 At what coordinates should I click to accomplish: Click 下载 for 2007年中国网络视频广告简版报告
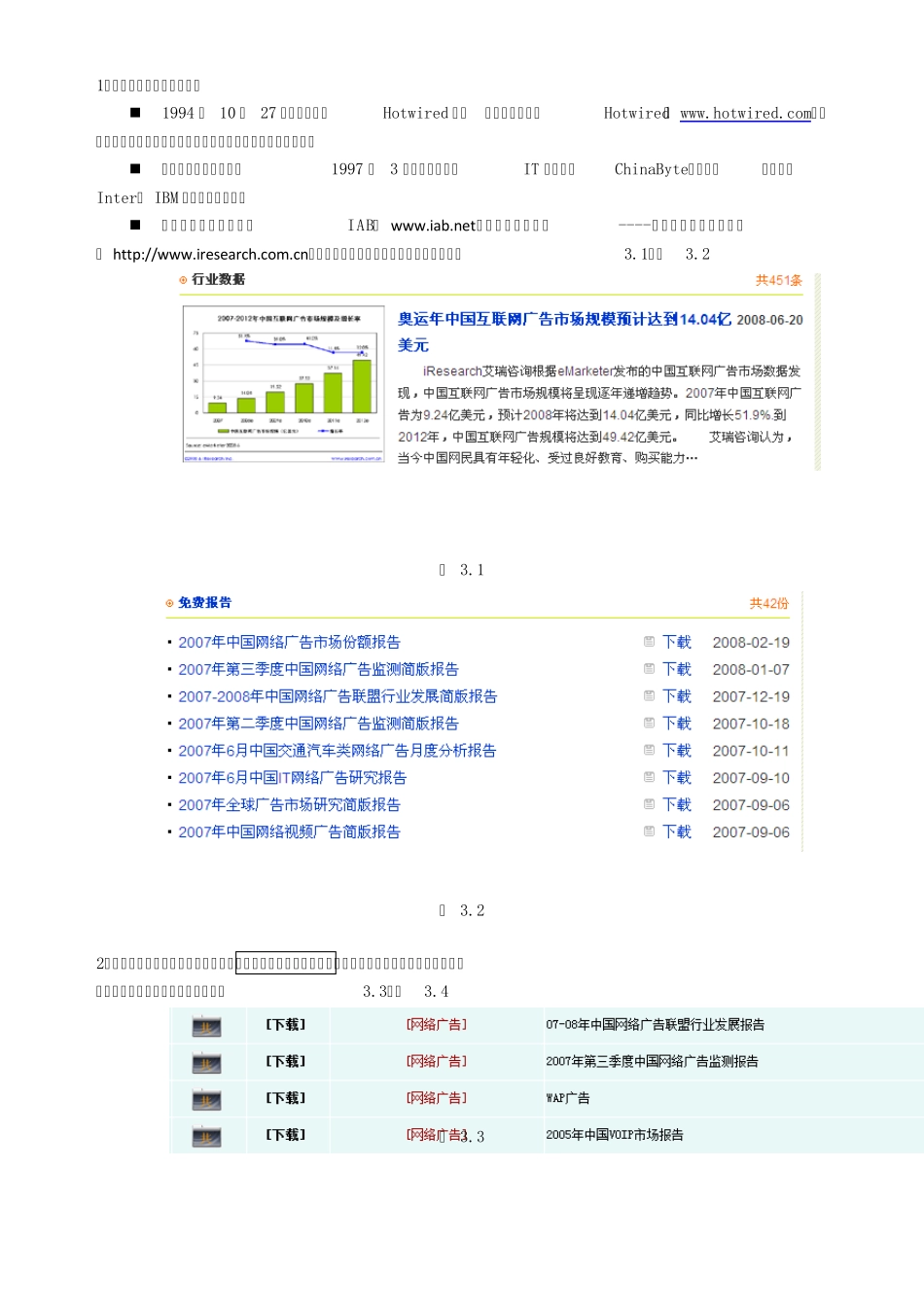click(x=677, y=833)
